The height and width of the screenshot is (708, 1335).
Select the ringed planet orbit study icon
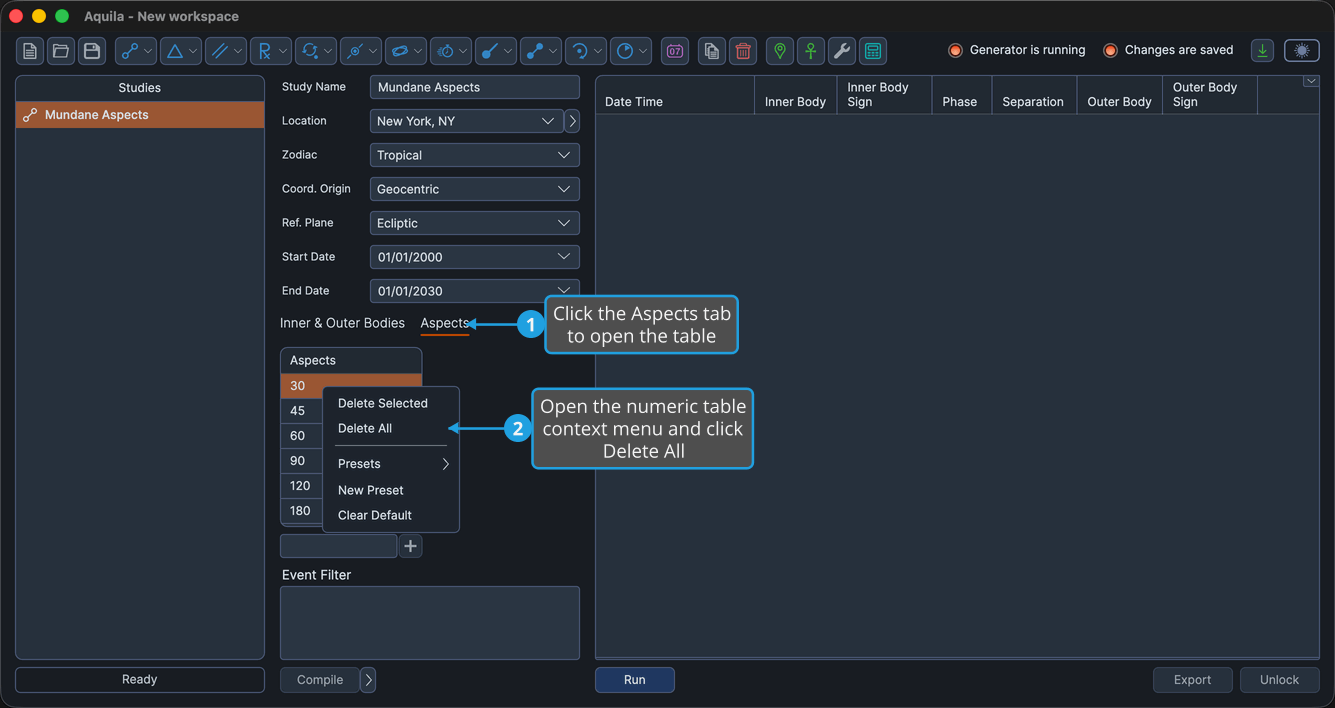[x=400, y=51]
